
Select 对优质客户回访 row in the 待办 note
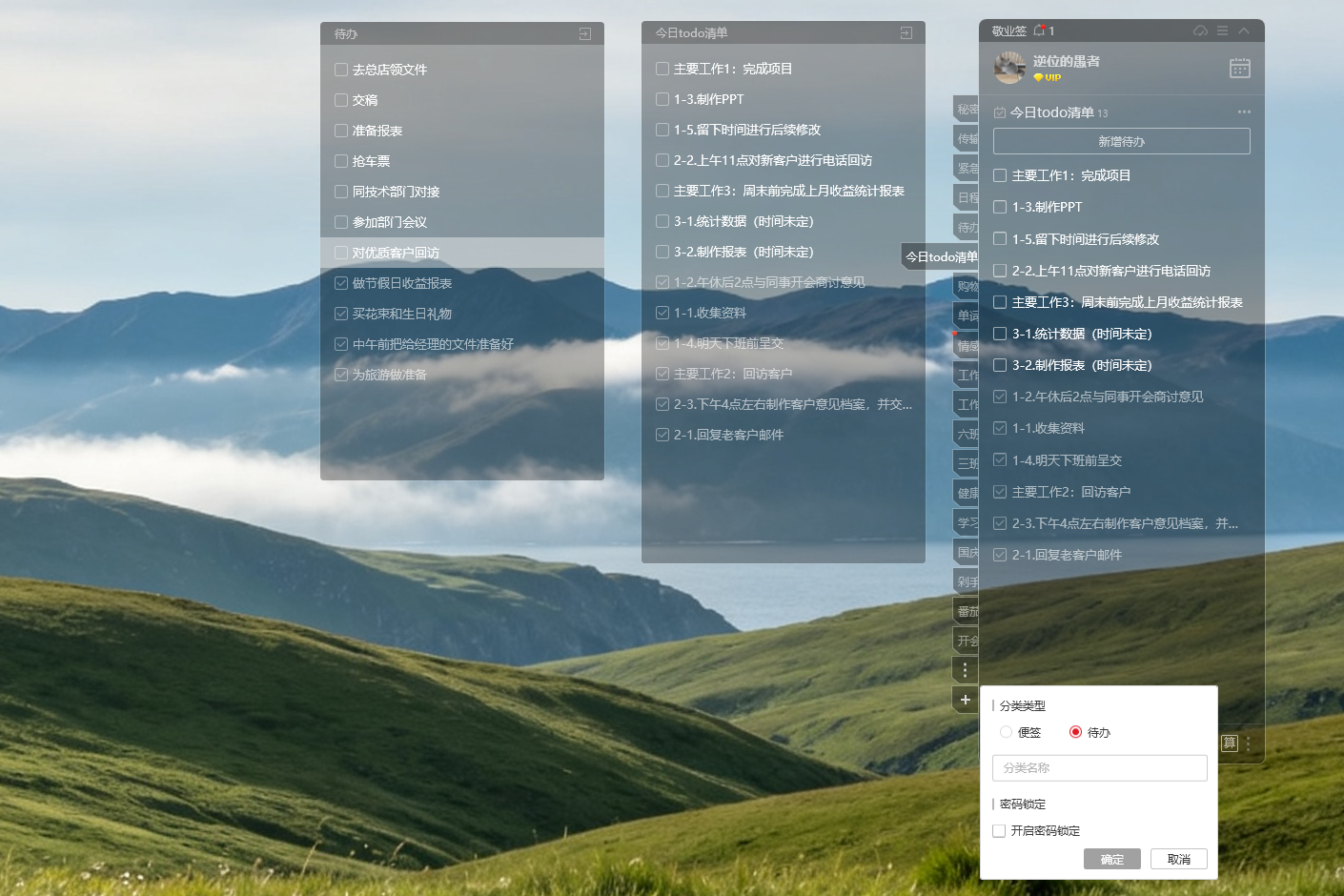pos(462,253)
